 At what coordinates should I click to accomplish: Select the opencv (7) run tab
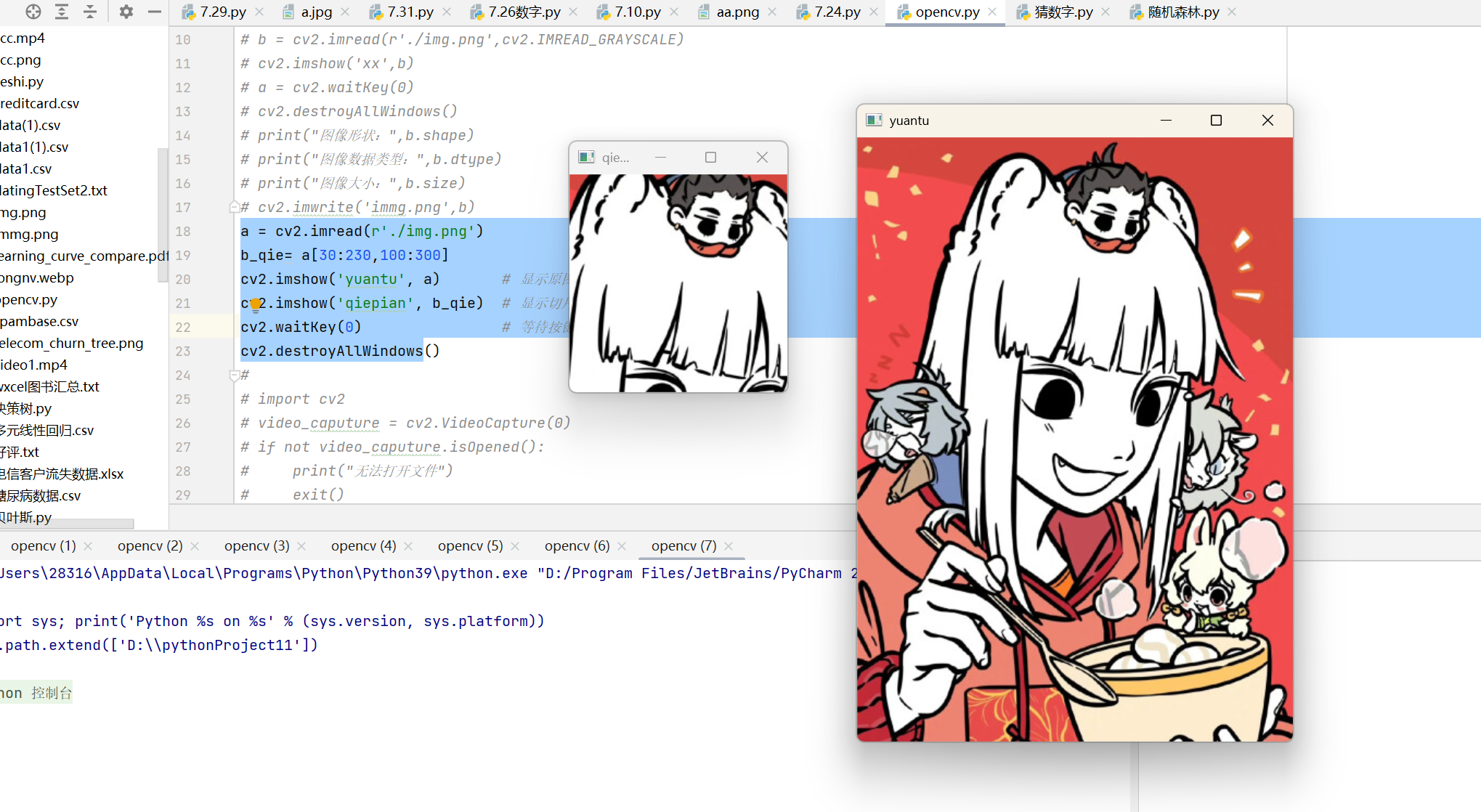(x=684, y=545)
